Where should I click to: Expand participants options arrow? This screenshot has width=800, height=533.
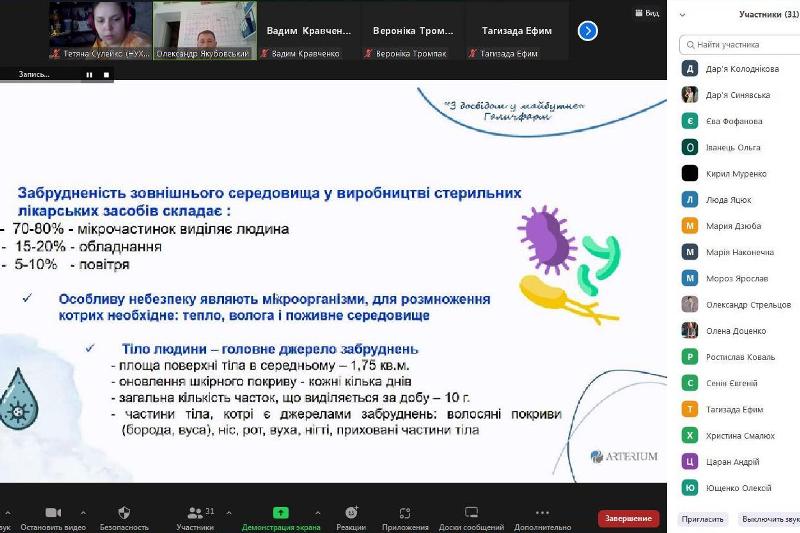229,513
